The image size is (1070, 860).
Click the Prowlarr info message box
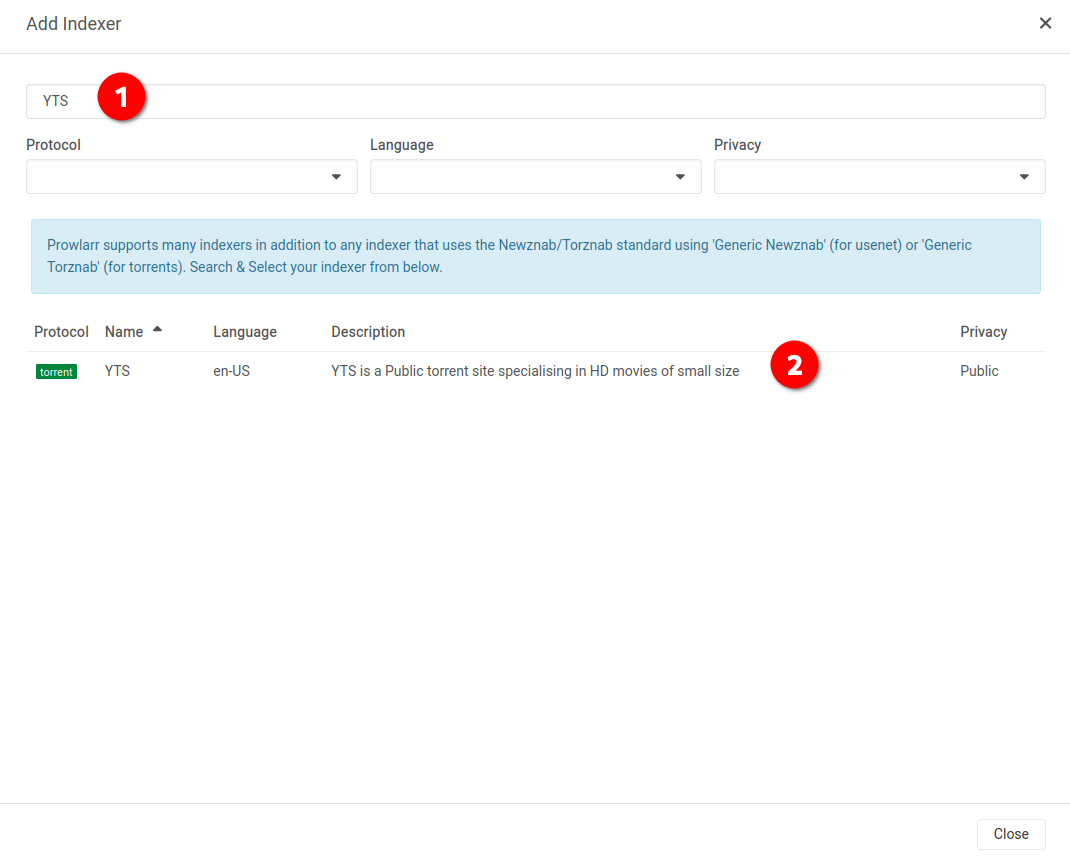point(536,257)
